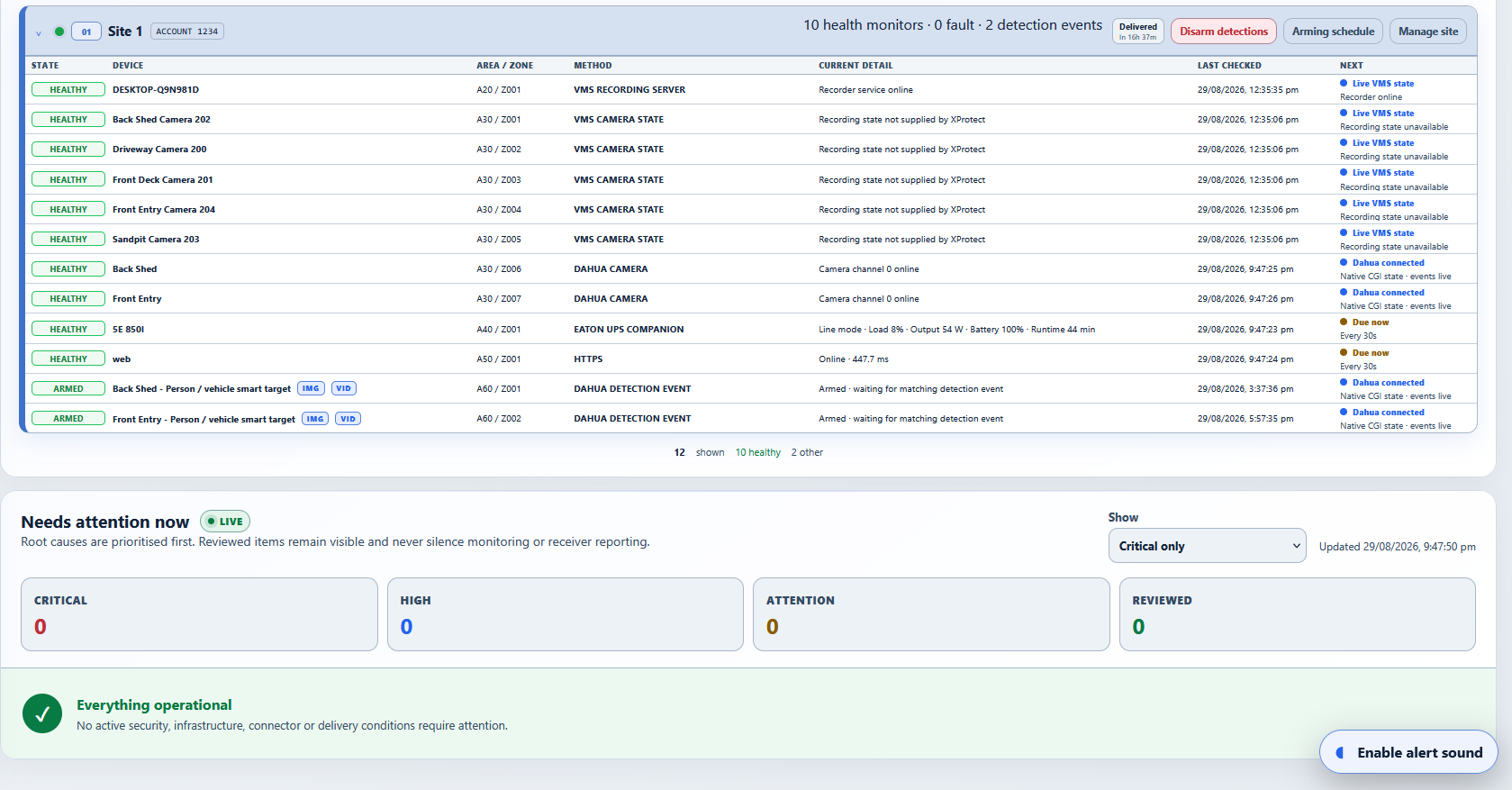Image resolution: width=1512 pixels, height=790 pixels.
Task: Click Enable alert sound button
Action: [x=1408, y=752]
